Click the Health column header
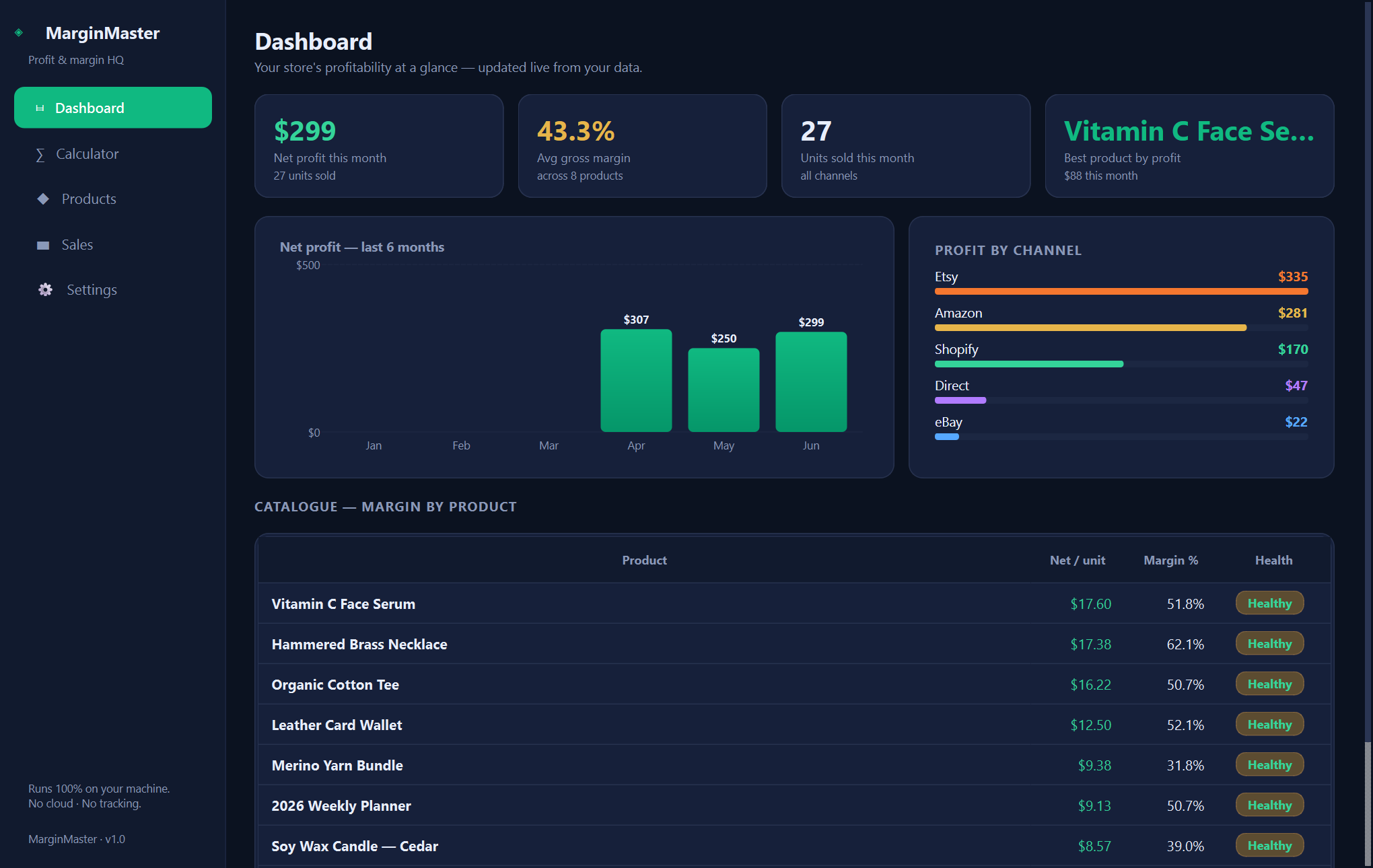This screenshot has width=1373, height=868. pos(1273,560)
